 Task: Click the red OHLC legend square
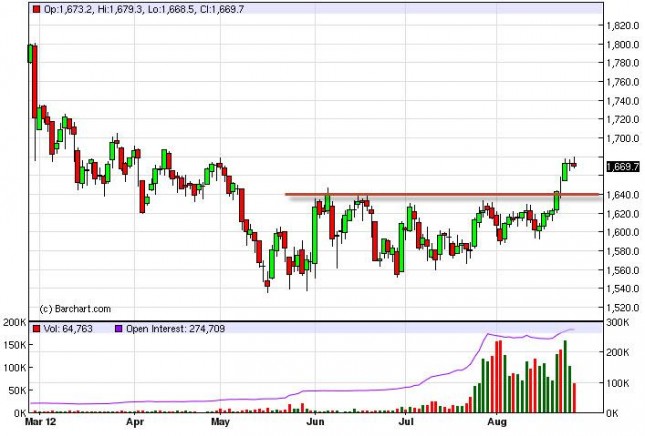click(37, 9)
